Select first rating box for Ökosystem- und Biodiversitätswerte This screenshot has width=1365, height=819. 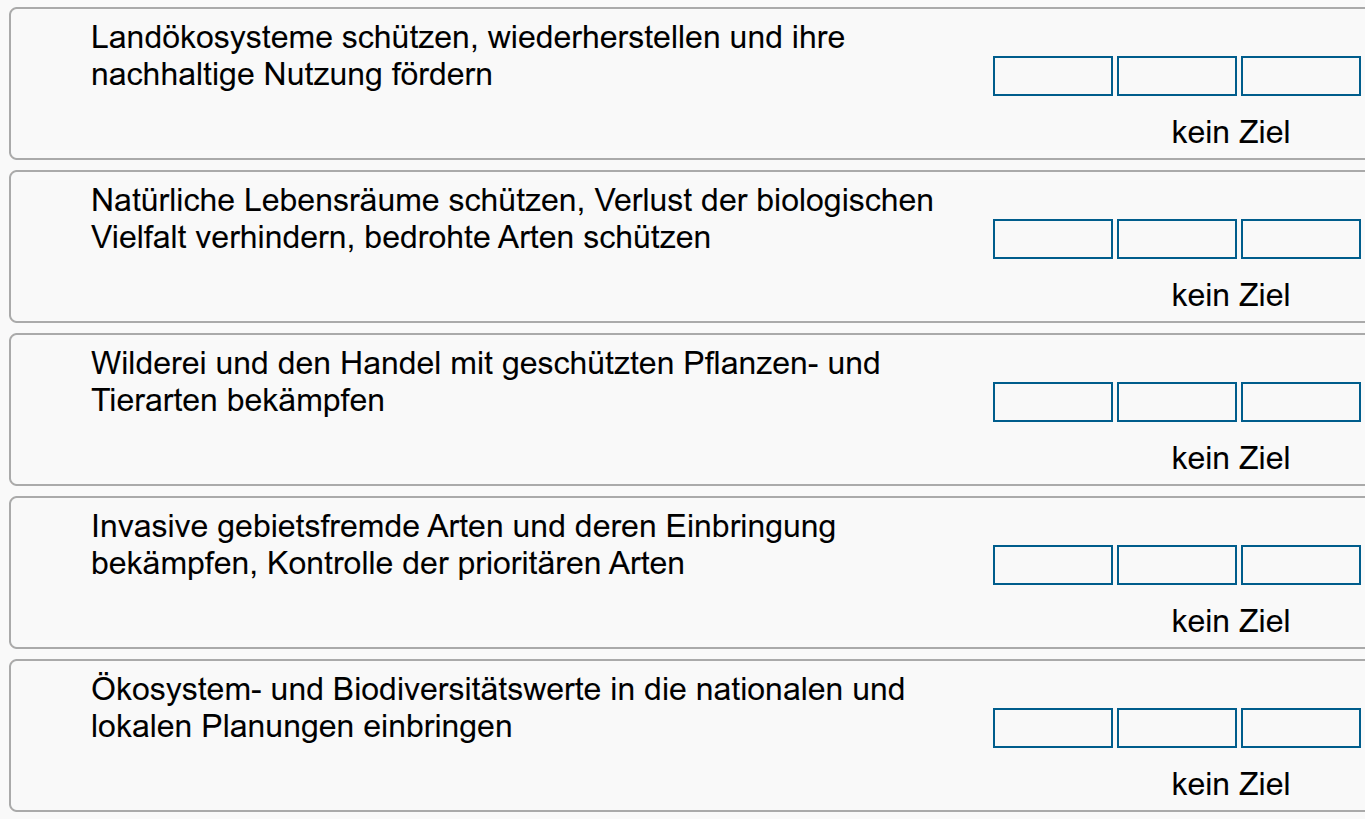click(1053, 728)
